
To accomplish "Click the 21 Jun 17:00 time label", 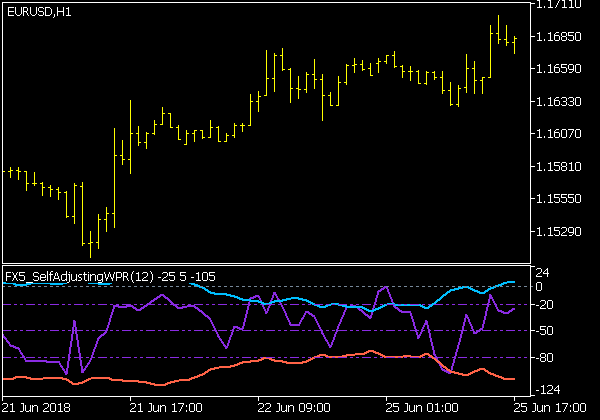I will tap(167, 408).
